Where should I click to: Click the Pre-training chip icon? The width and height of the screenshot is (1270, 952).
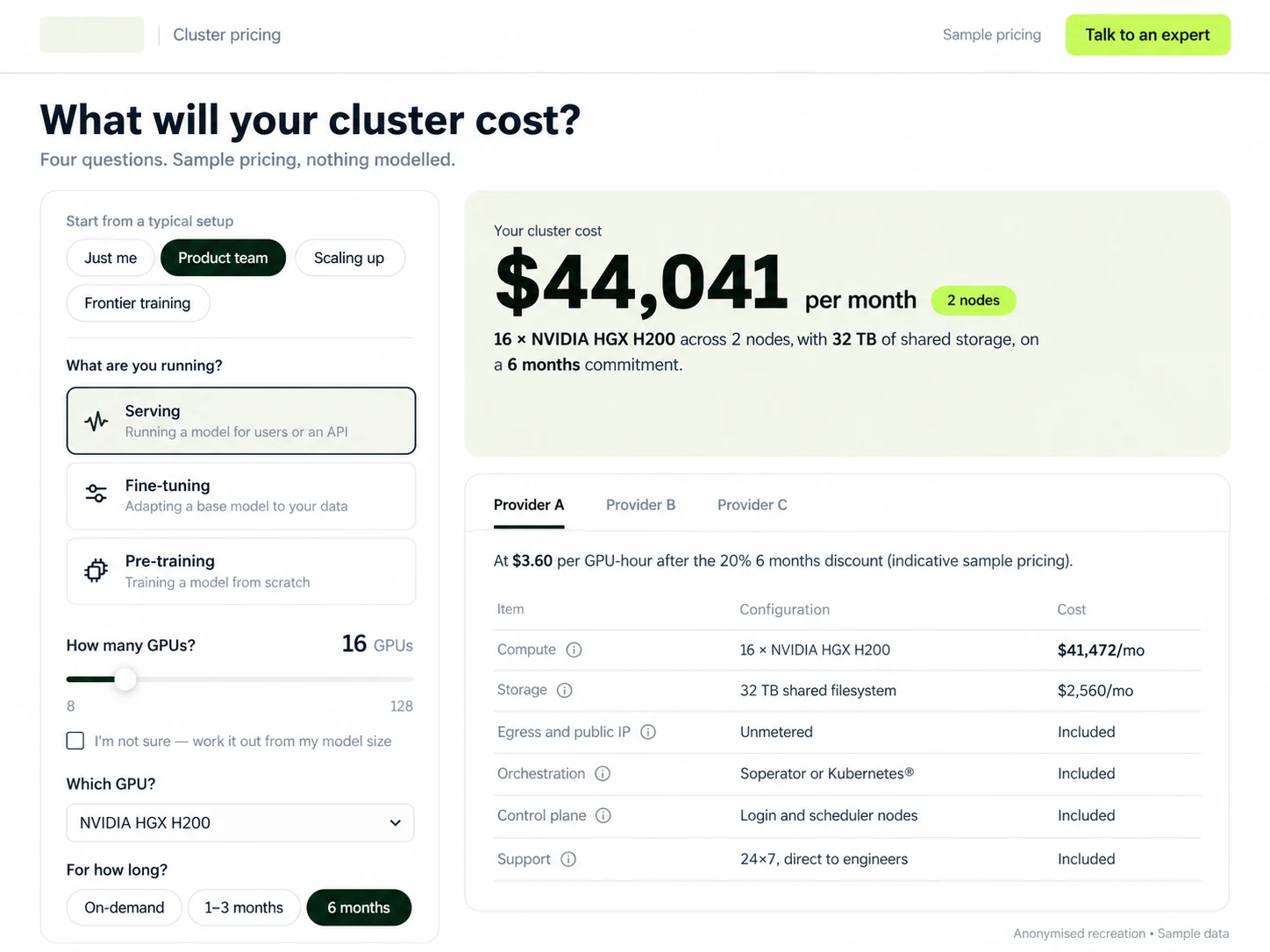click(96, 571)
